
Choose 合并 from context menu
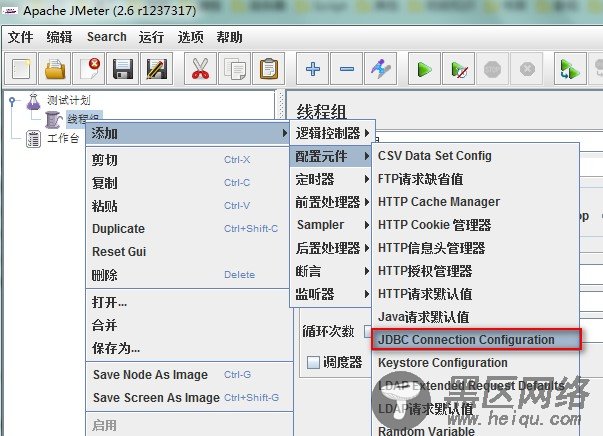(x=187, y=325)
